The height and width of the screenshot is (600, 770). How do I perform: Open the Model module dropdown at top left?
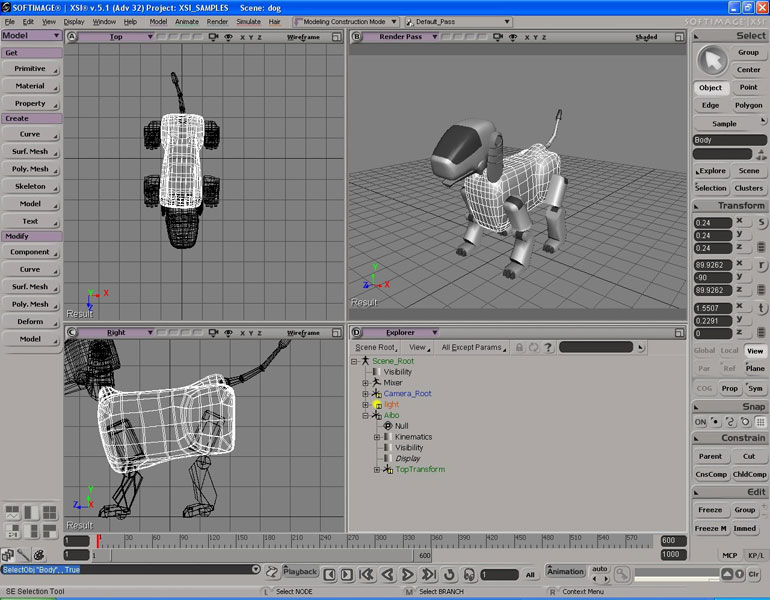pyautogui.click(x=31, y=35)
